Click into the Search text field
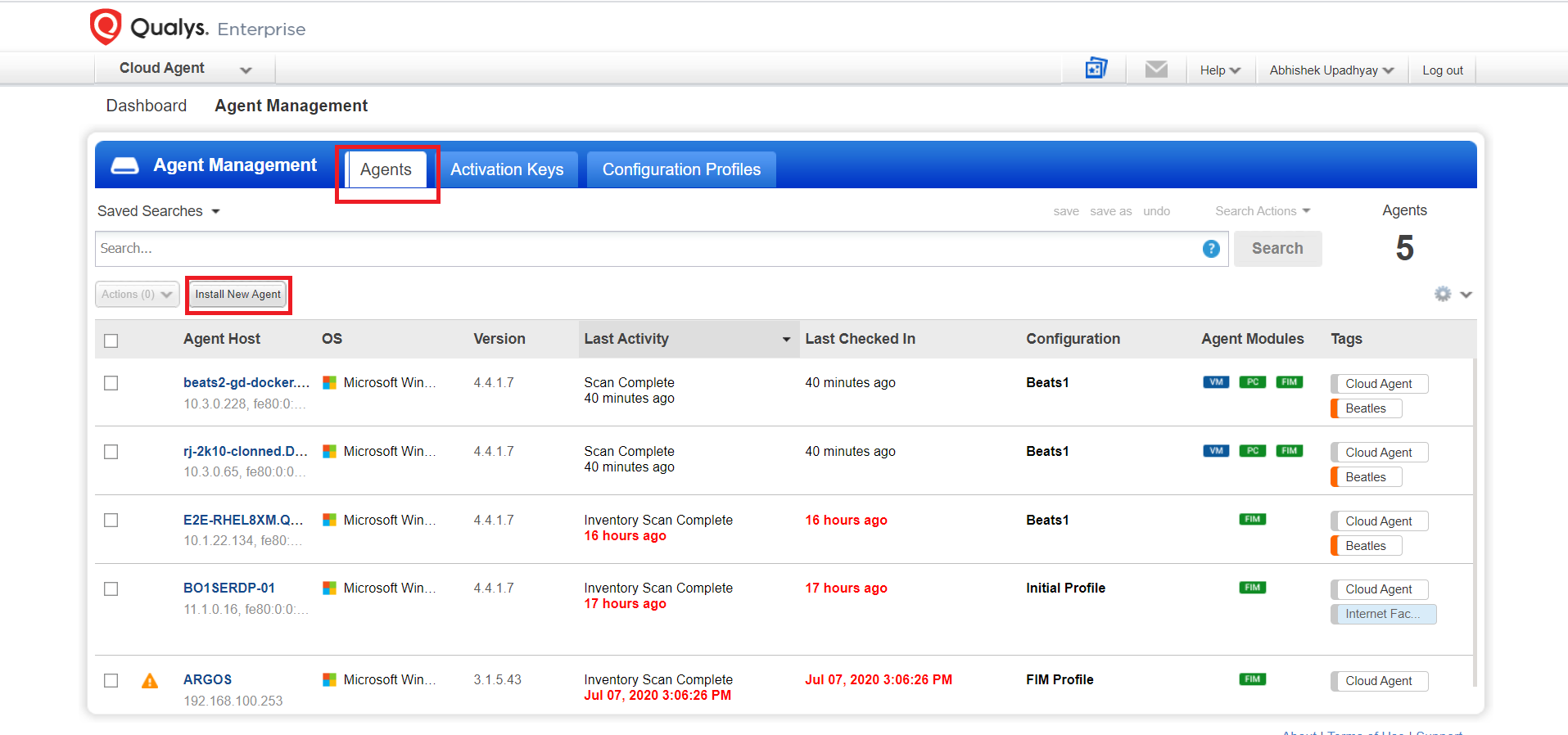1568x735 pixels. (647, 249)
